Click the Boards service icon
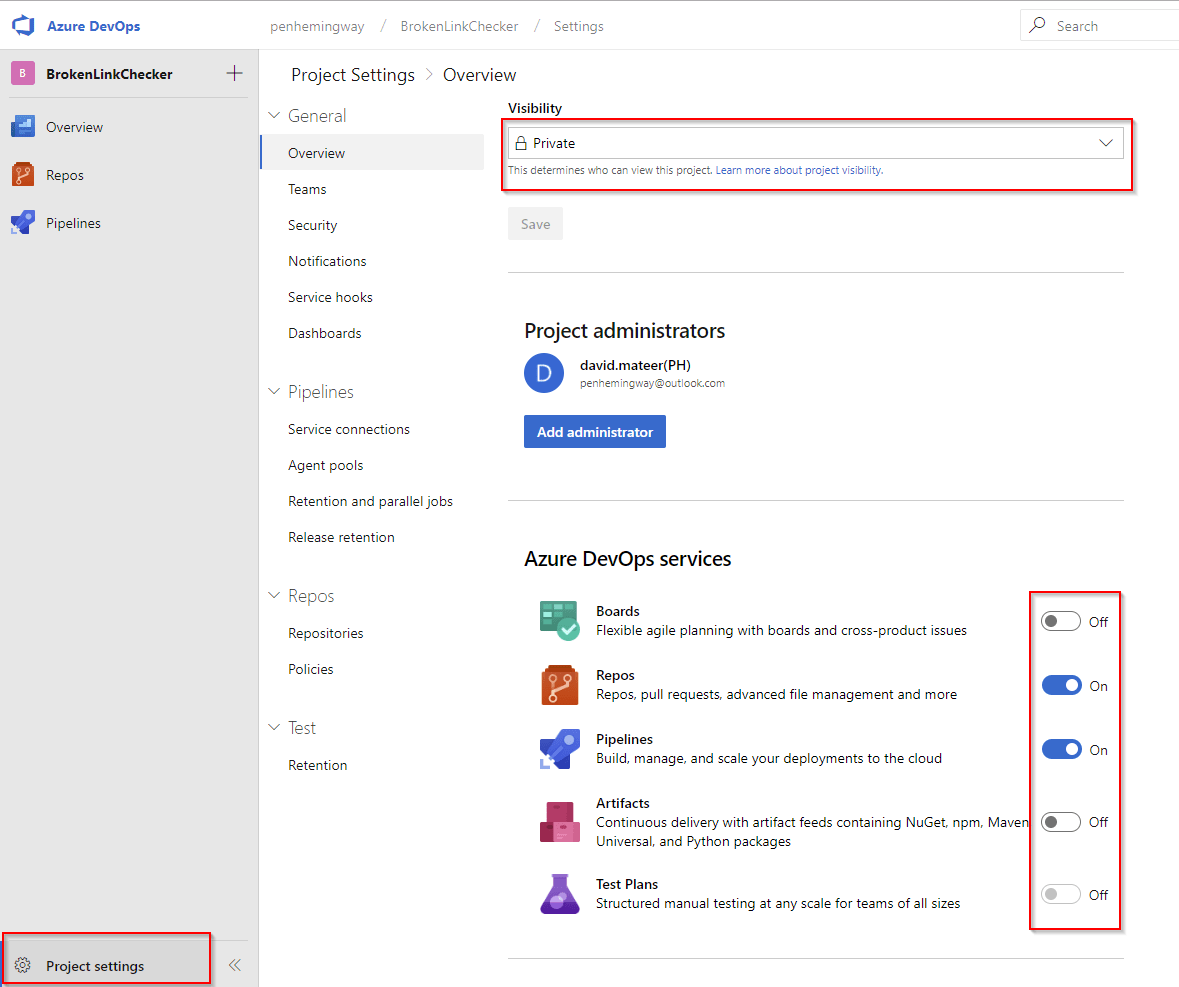Image resolution: width=1179 pixels, height=987 pixels. (x=559, y=620)
